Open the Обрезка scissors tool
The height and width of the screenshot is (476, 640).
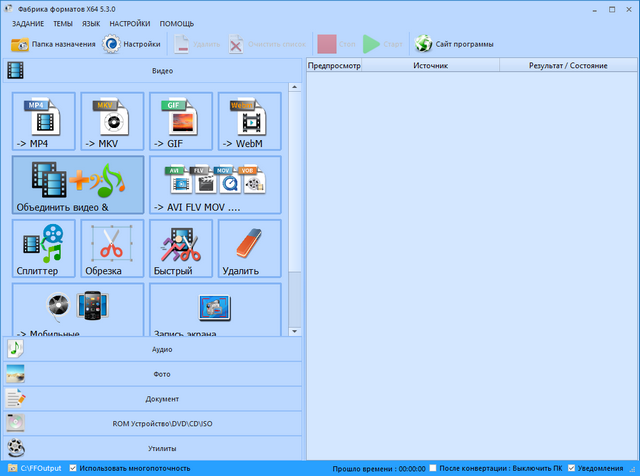click(113, 249)
